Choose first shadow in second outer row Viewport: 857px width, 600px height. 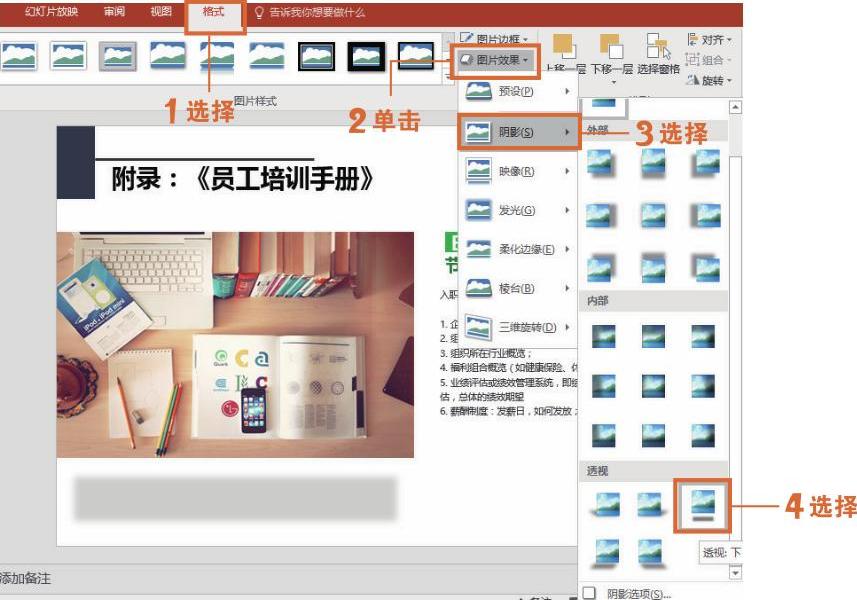coord(601,215)
